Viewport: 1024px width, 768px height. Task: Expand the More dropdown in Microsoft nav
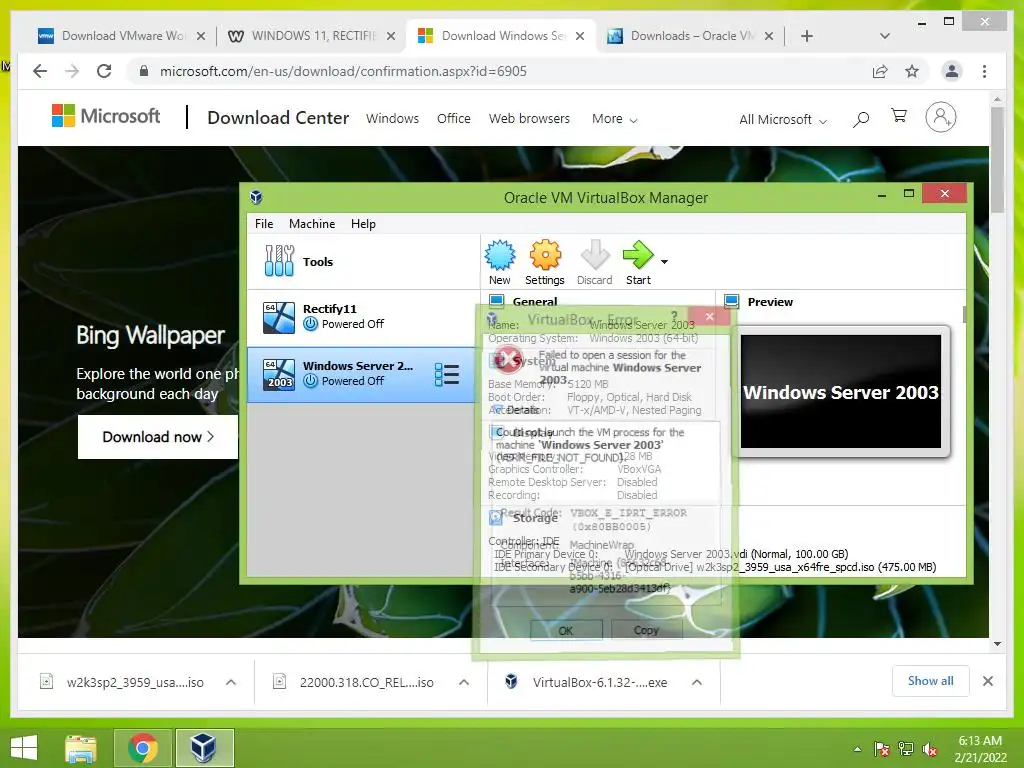[615, 119]
